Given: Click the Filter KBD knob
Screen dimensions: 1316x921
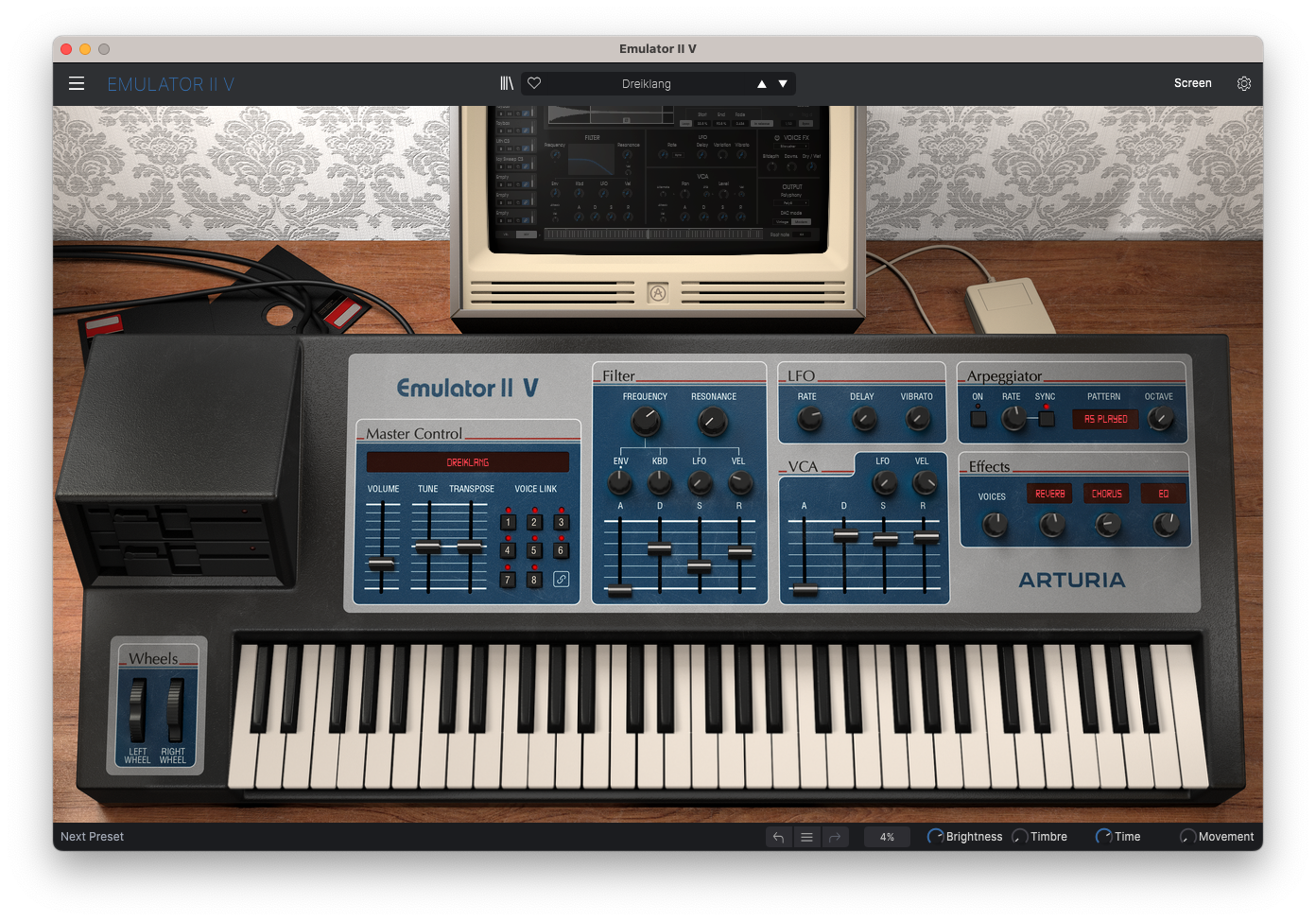Looking at the screenshot, I should click(659, 483).
